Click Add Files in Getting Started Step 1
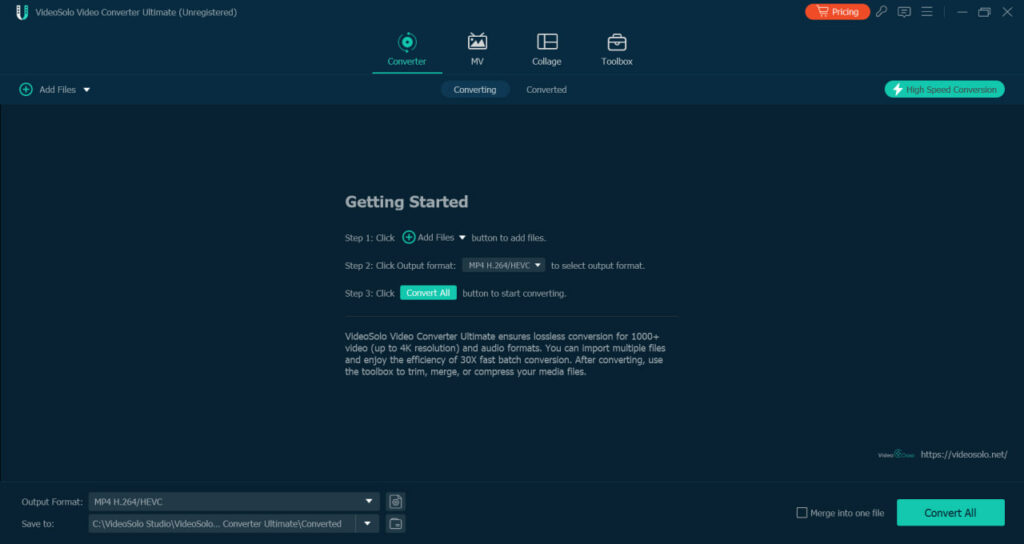Viewport: 1024px width, 544px height. [x=434, y=238]
